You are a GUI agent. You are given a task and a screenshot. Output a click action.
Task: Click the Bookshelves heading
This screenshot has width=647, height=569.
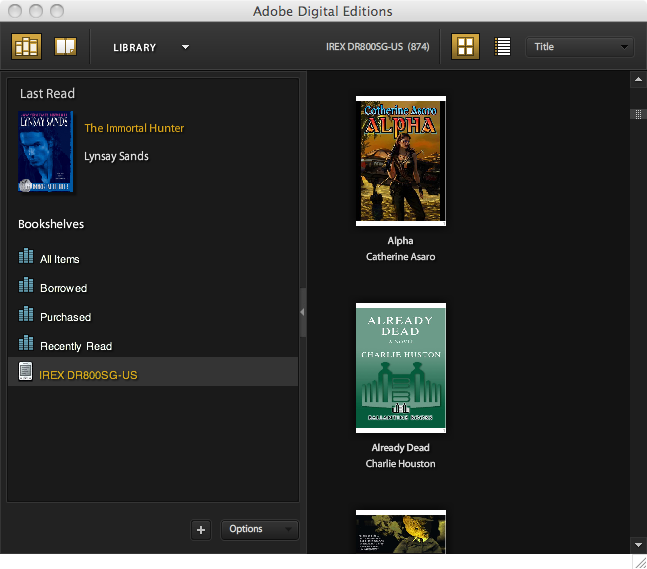tap(51, 224)
